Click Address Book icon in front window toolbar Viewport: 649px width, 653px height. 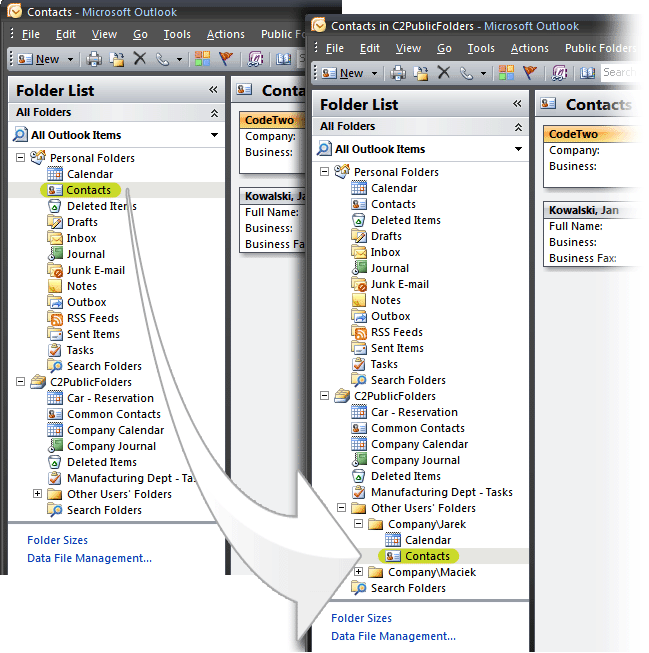point(587,73)
